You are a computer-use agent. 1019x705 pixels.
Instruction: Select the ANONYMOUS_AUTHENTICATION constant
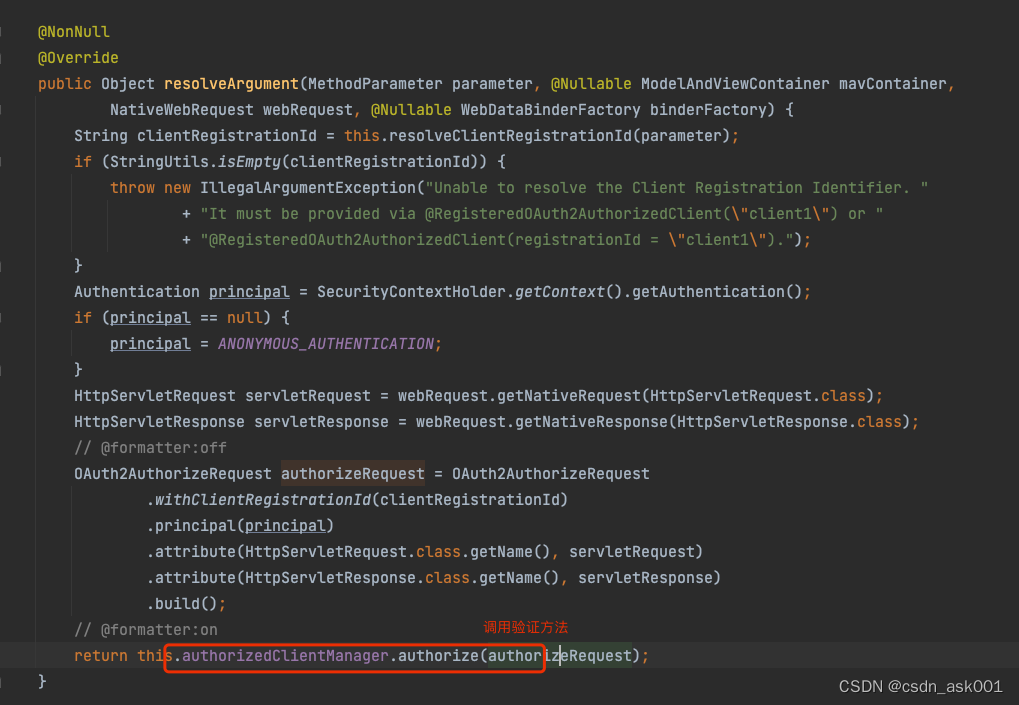(x=325, y=343)
